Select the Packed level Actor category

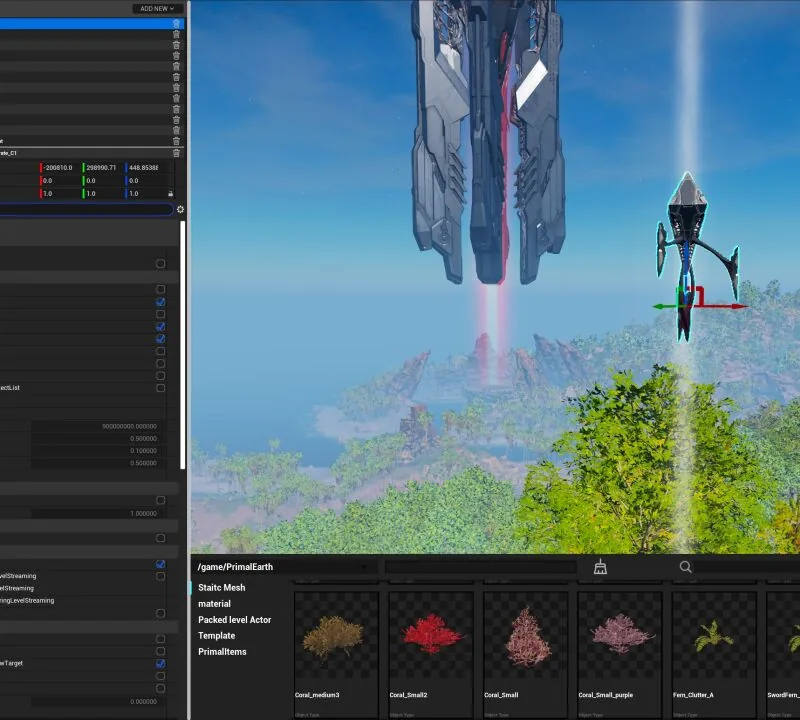tap(235, 619)
